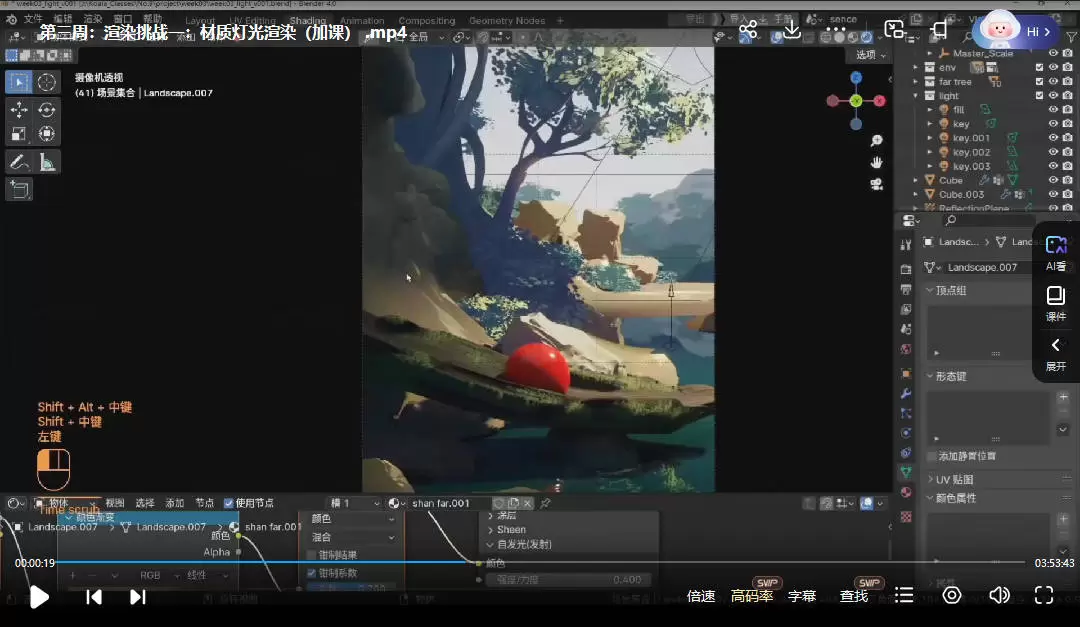
Task: Download the video using the download icon
Action: point(792,30)
